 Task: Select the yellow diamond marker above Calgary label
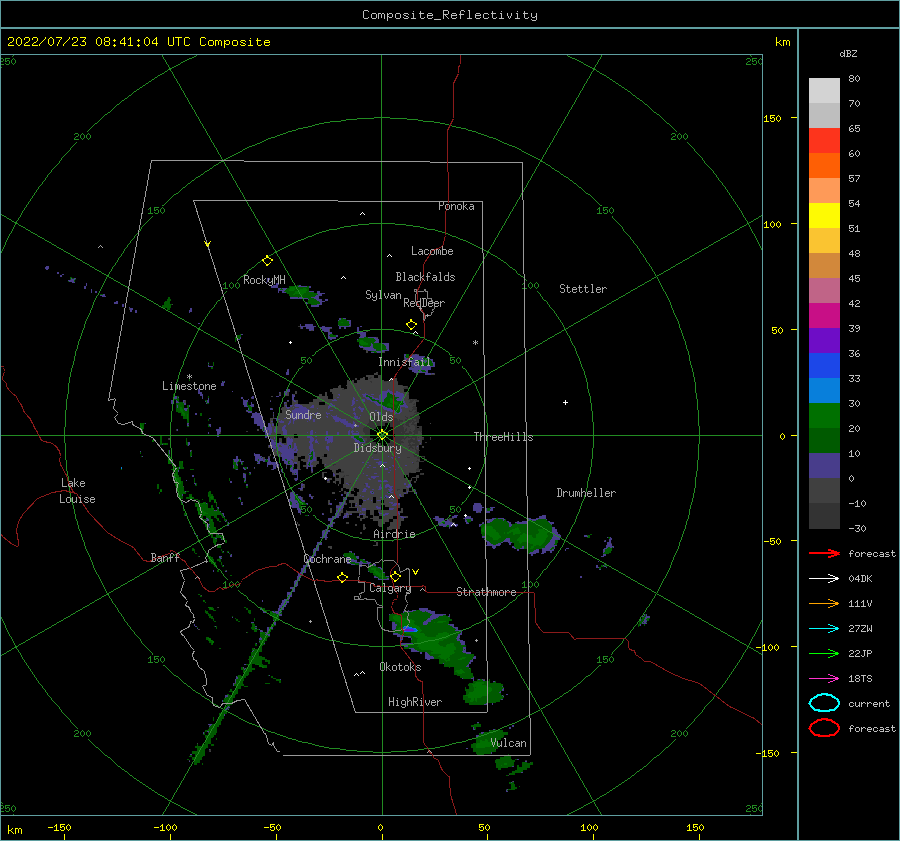(x=395, y=576)
